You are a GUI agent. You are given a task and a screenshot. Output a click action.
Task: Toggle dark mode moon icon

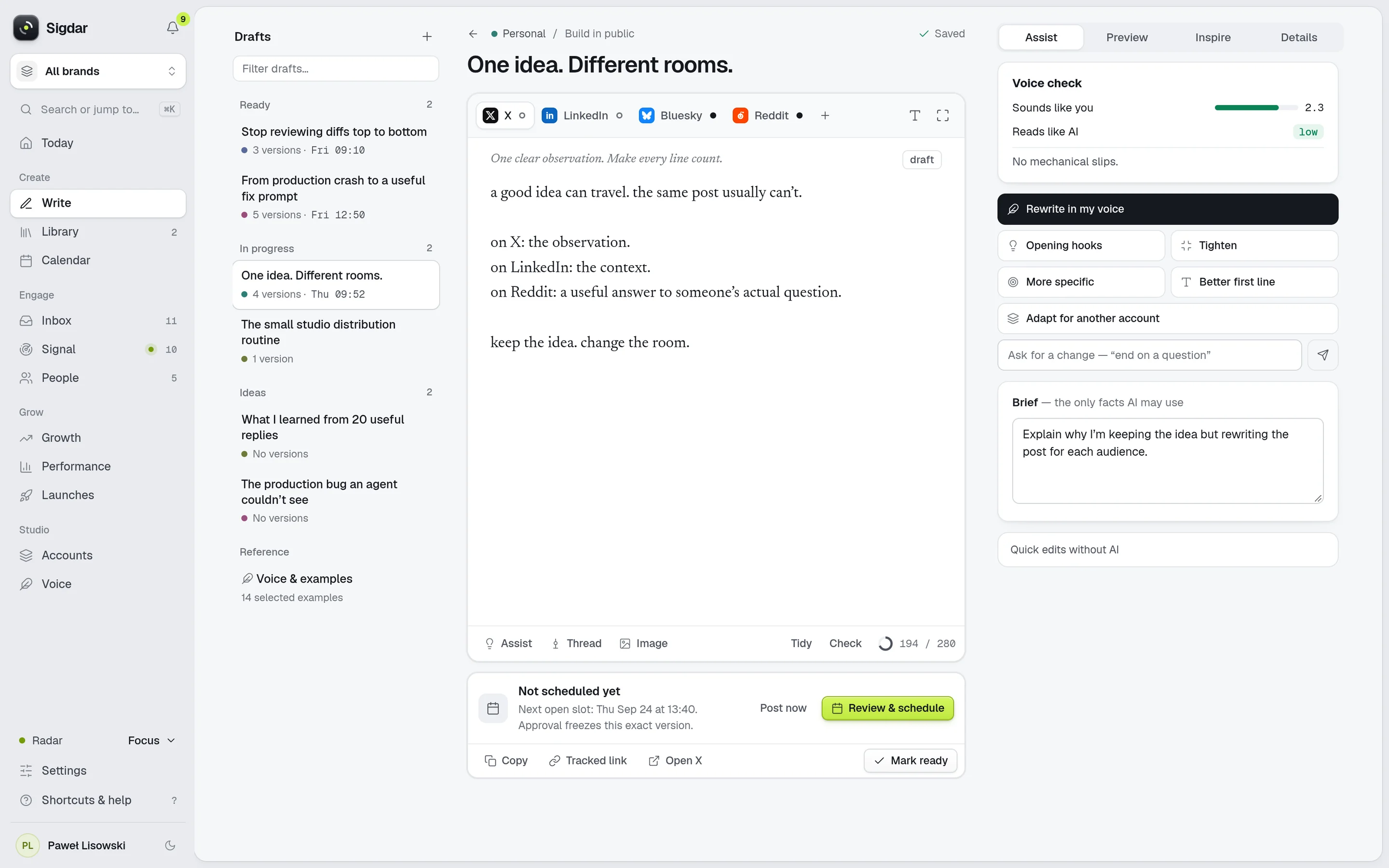coord(170,845)
